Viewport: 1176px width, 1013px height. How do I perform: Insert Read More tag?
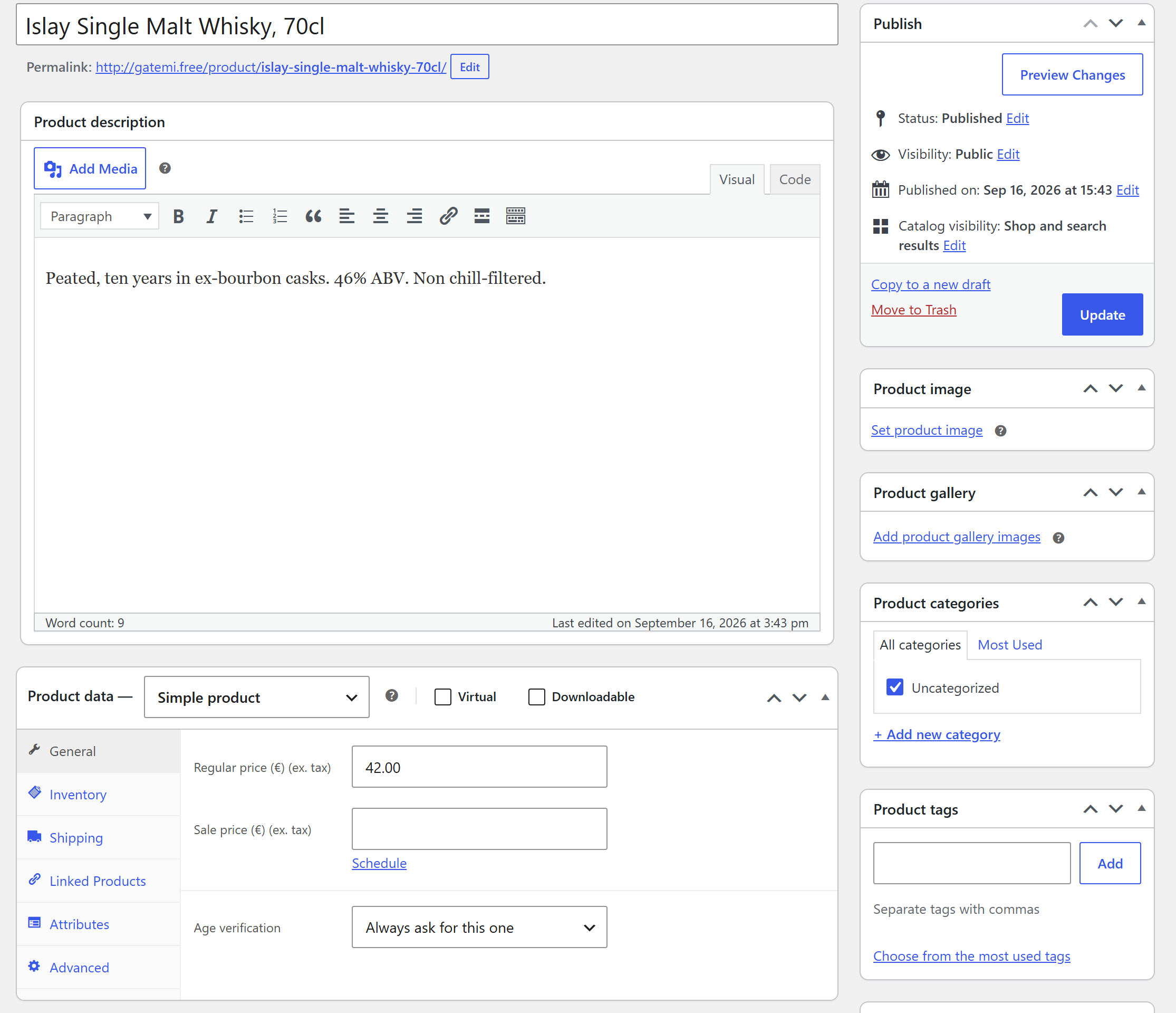click(482, 216)
